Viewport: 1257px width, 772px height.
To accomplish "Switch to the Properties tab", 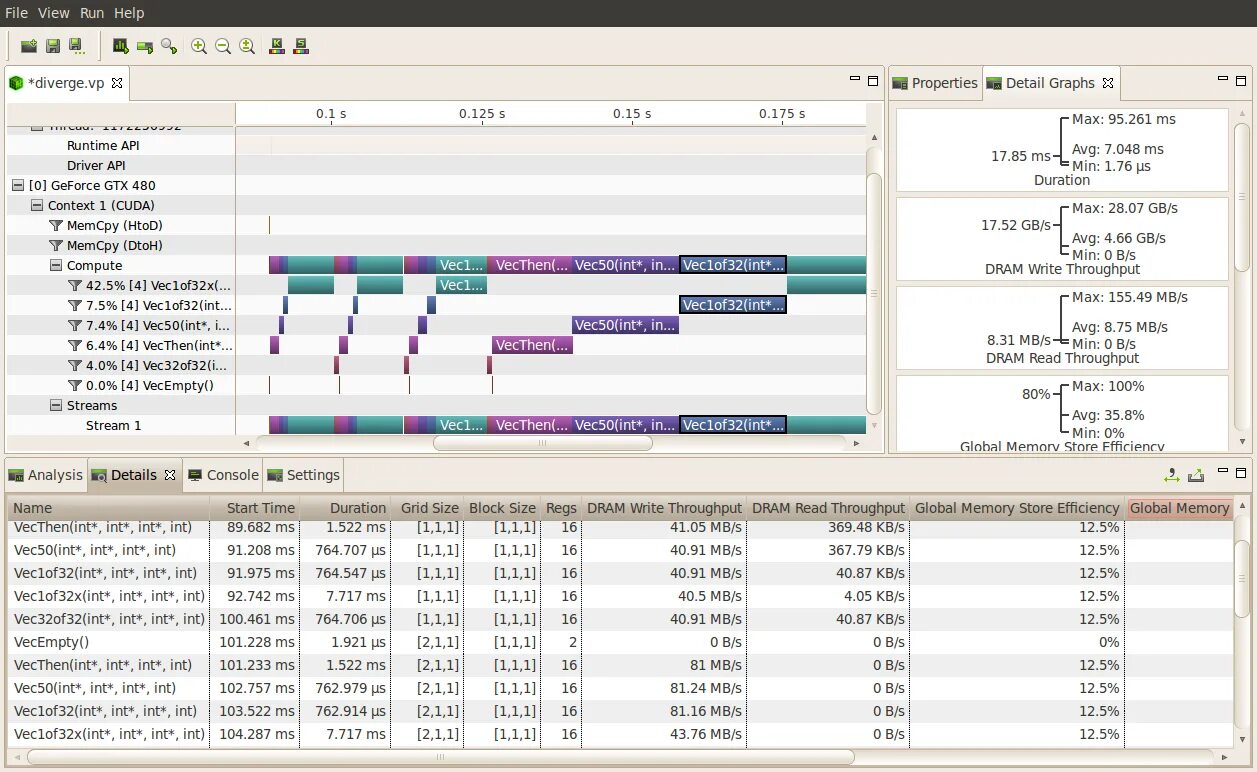I will point(935,83).
